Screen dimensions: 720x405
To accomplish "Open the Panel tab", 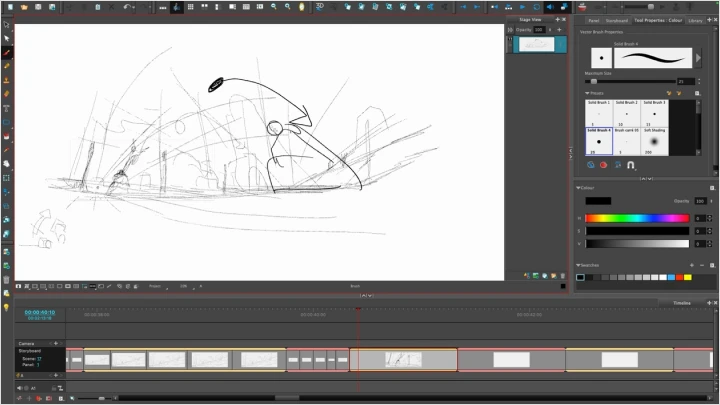I will coord(594,19).
